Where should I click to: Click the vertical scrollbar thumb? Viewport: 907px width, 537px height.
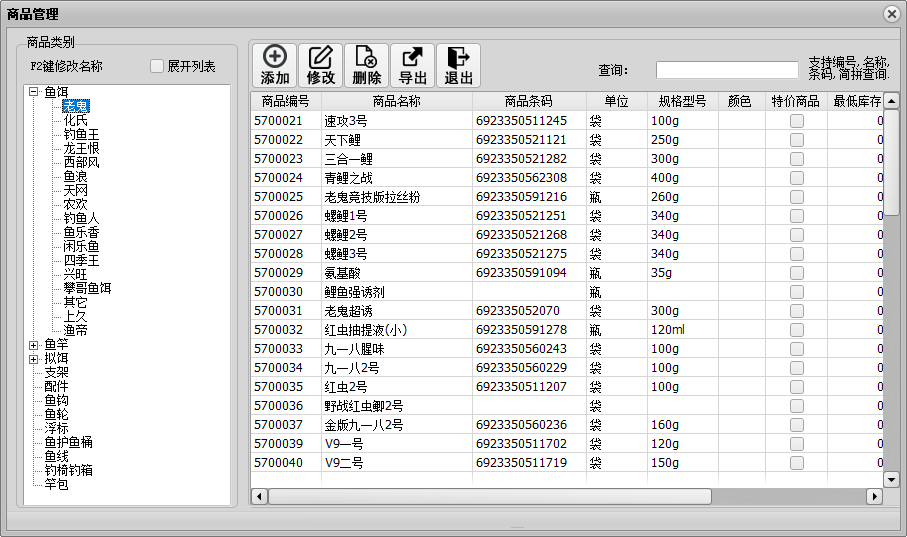pyautogui.click(x=891, y=163)
